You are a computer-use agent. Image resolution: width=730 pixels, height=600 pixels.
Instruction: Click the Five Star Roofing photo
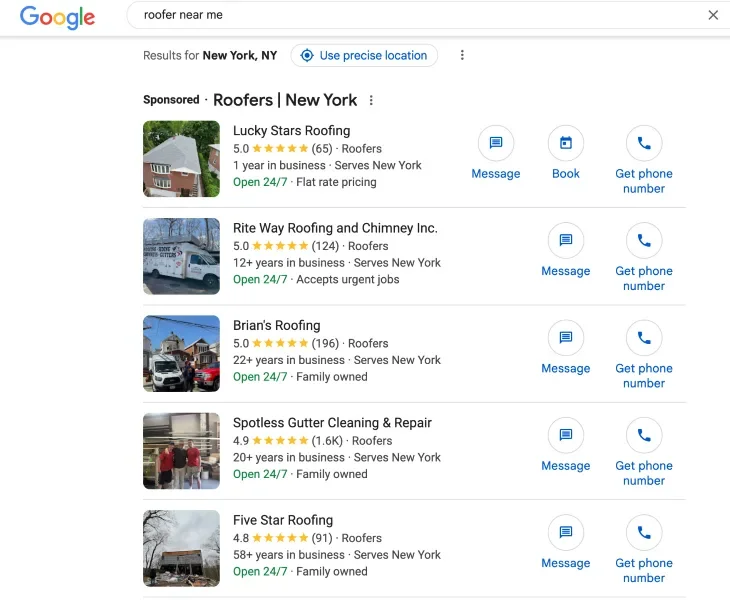tap(181, 548)
